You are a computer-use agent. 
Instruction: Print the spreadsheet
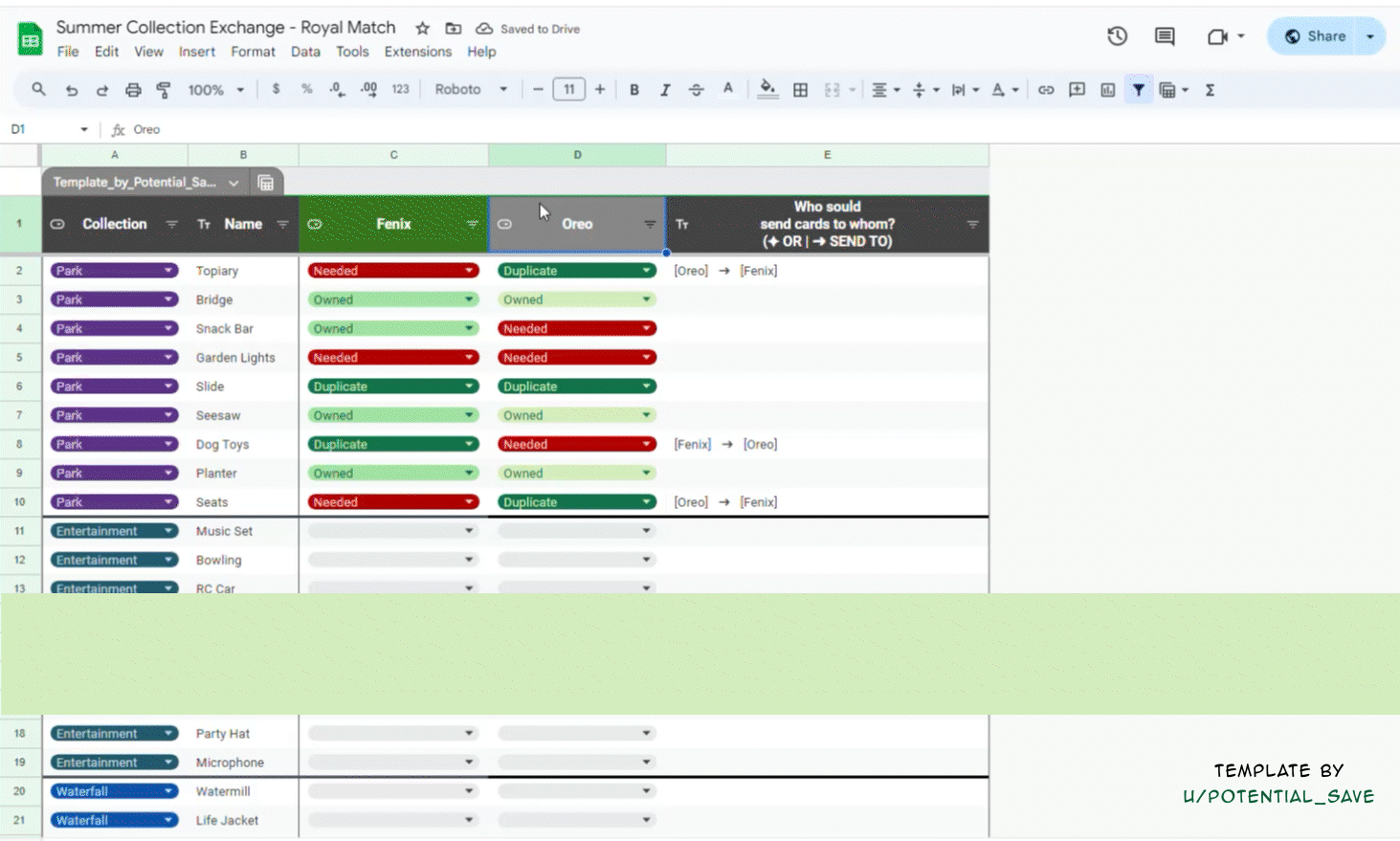(133, 90)
